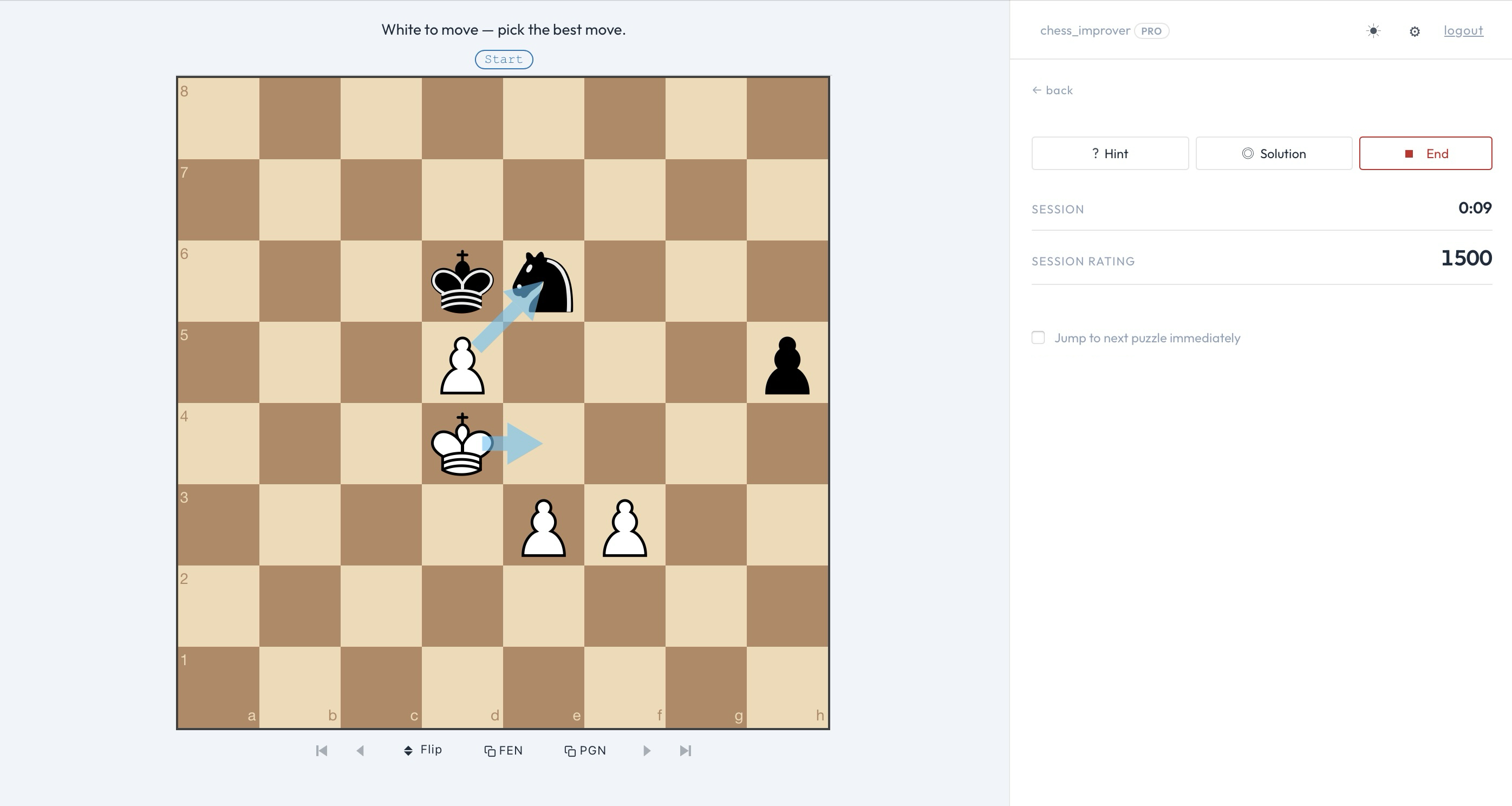Toggle light/dark theme sun icon
Viewport: 1512px width, 806px height.
pos(1373,31)
